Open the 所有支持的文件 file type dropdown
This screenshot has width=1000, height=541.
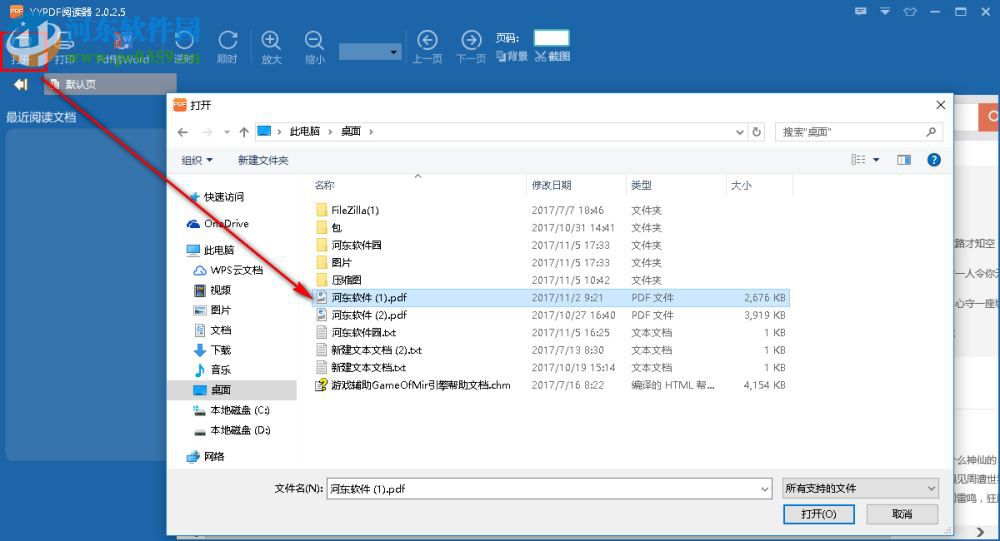(x=861, y=489)
